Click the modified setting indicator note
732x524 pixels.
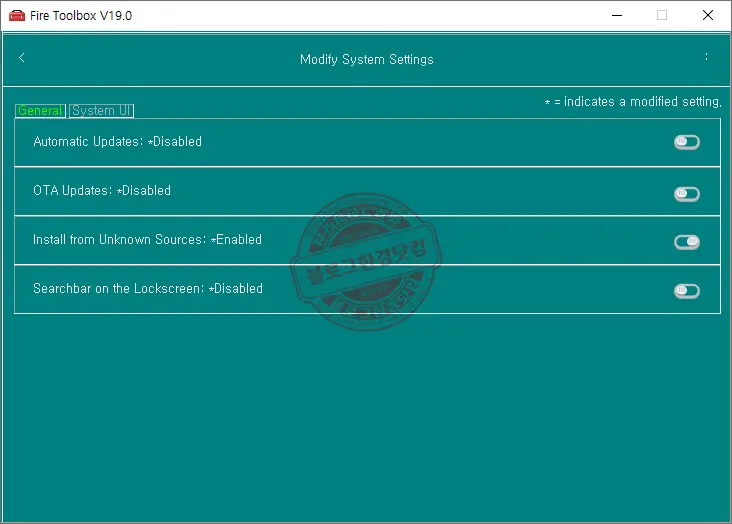633,102
